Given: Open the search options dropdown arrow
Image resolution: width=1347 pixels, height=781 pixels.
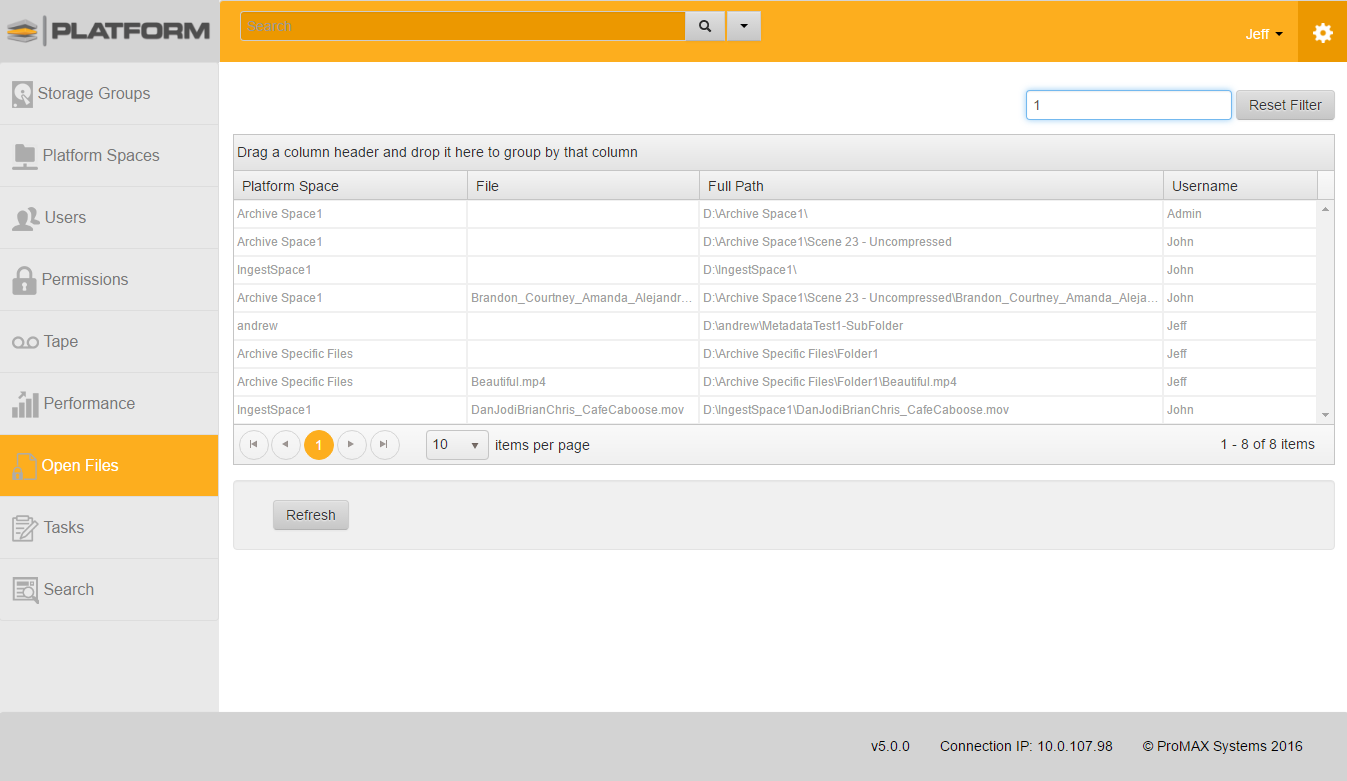Looking at the screenshot, I should pyautogui.click(x=743, y=27).
